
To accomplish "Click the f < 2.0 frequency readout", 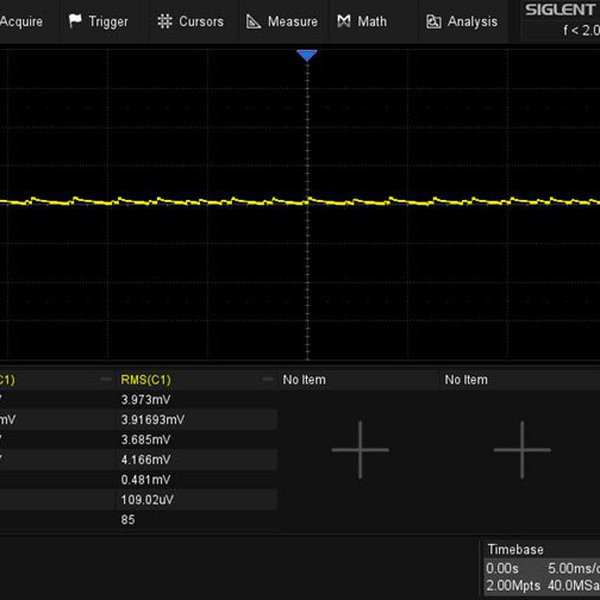I will coord(581,30).
